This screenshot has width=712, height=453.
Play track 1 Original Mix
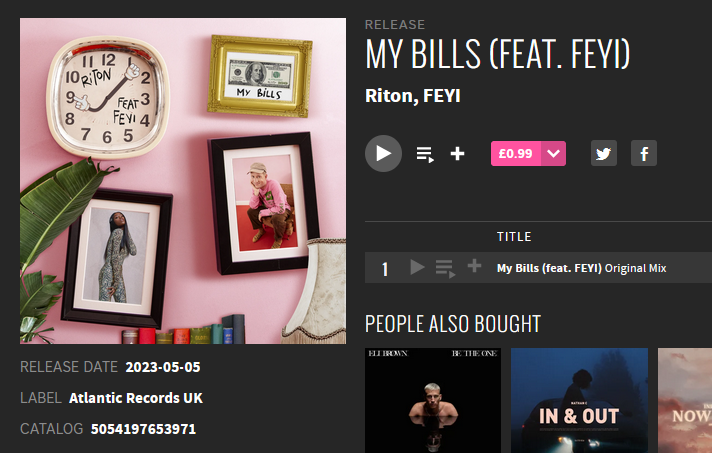coord(417,267)
